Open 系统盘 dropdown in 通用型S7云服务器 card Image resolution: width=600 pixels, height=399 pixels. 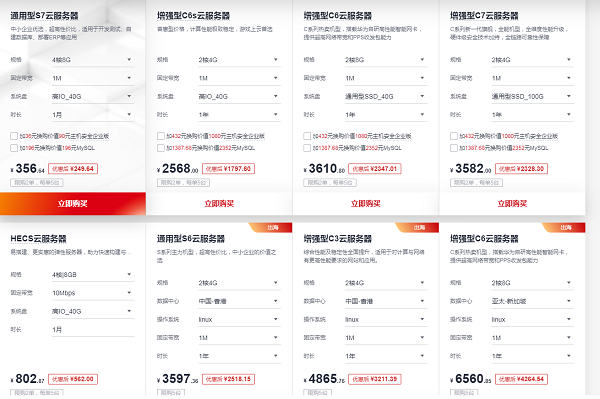pyautogui.click(x=93, y=97)
